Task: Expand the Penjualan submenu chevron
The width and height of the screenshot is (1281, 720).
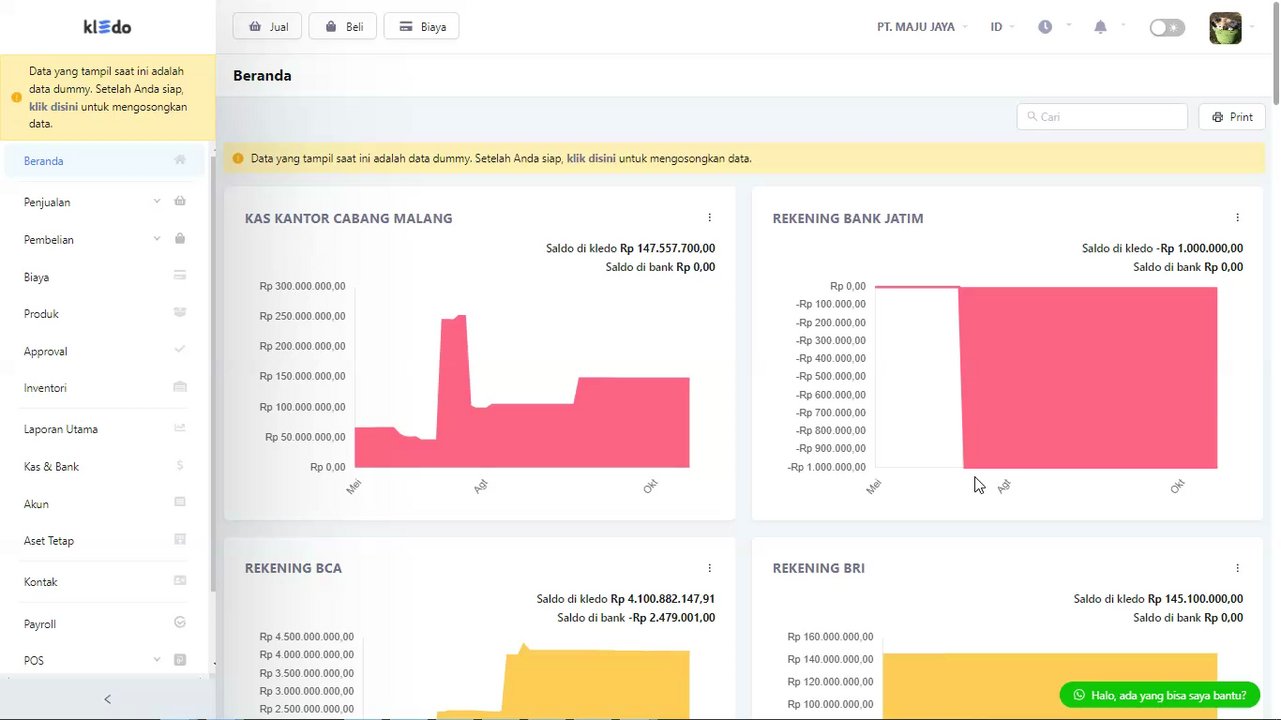Action: [x=157, y=201]
